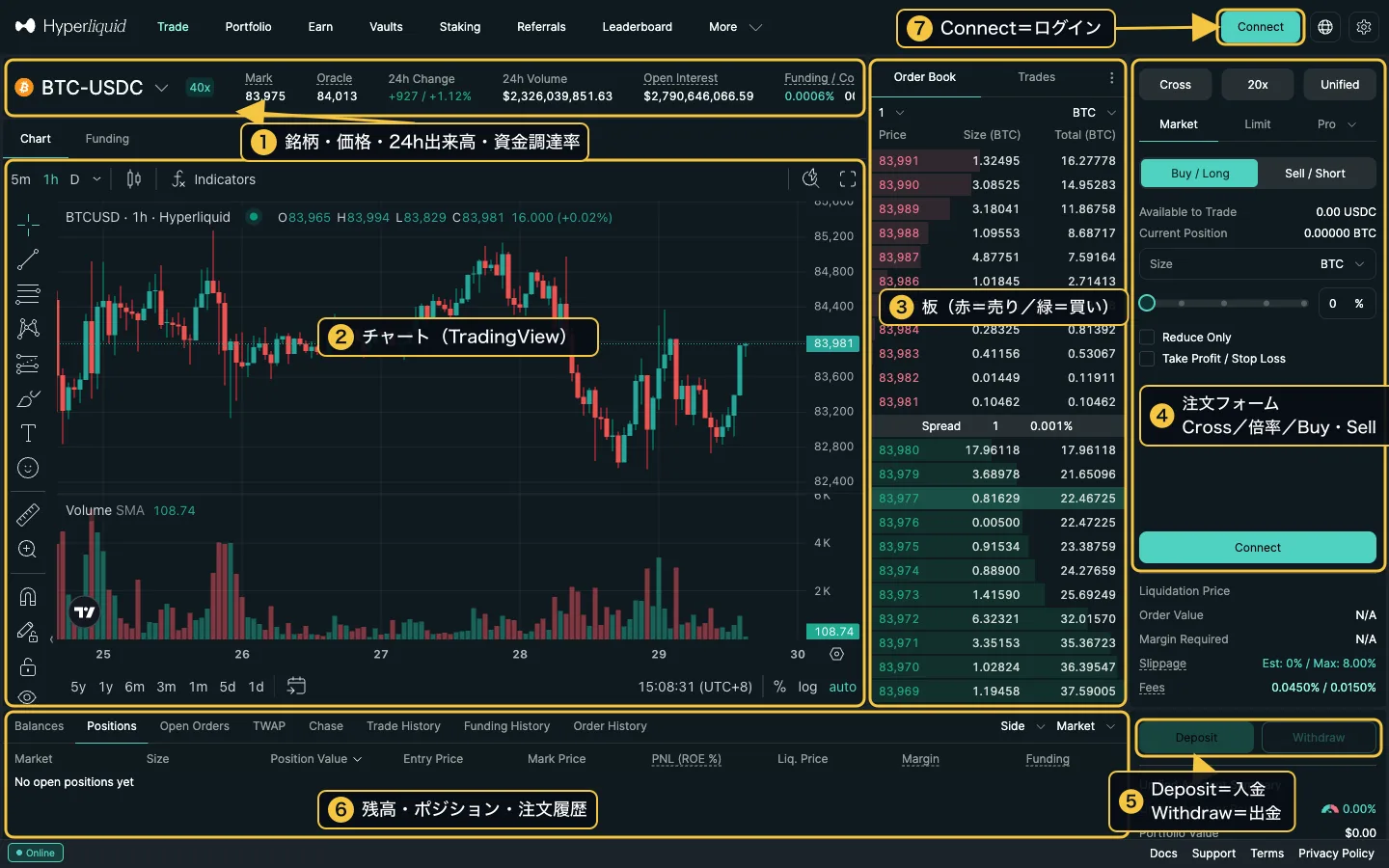Enter fullscreen chart mode

click(848, 178)
